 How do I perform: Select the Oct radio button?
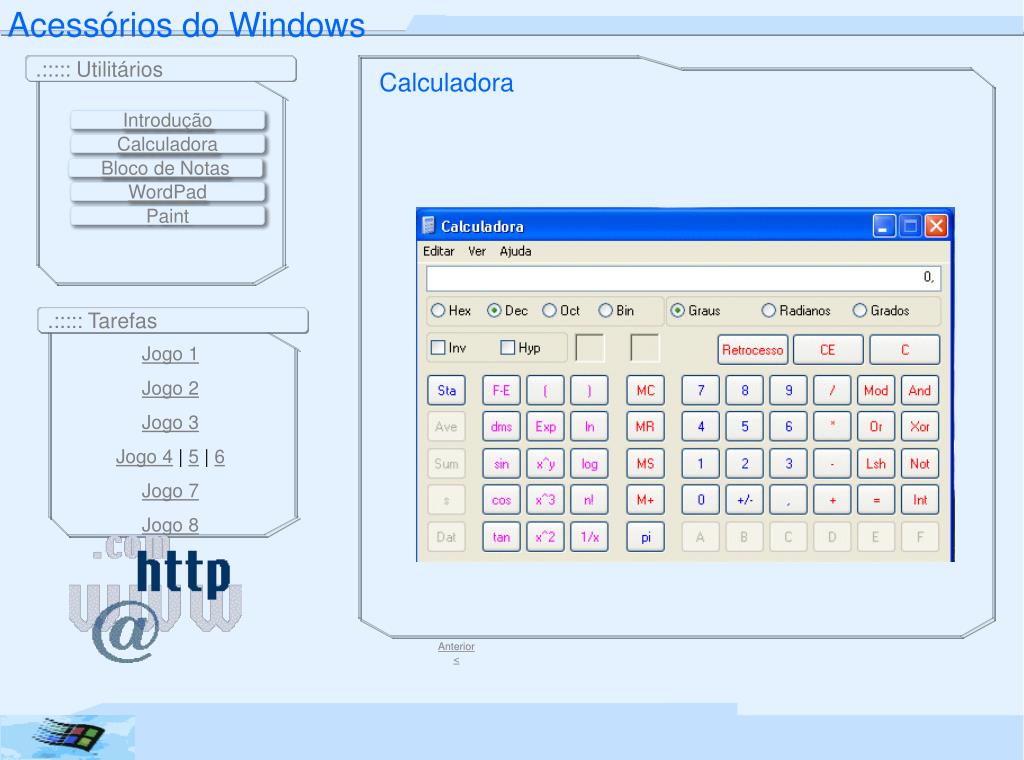(562, 311)
